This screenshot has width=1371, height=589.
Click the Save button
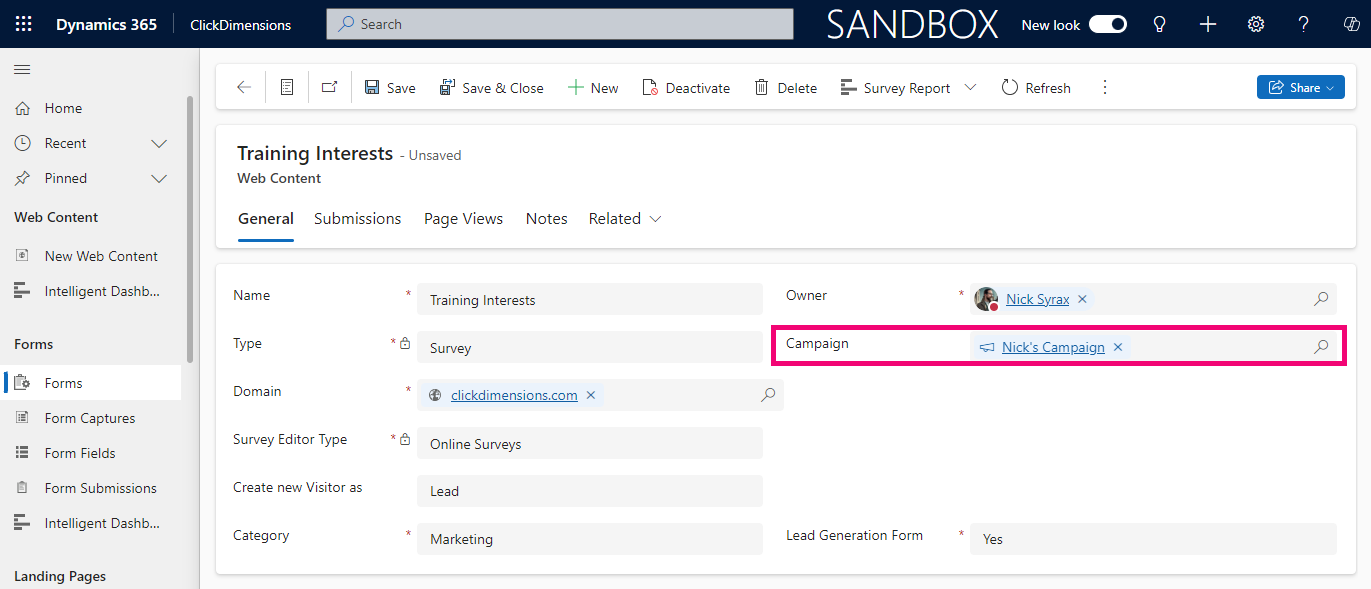(x=390, y=88)
